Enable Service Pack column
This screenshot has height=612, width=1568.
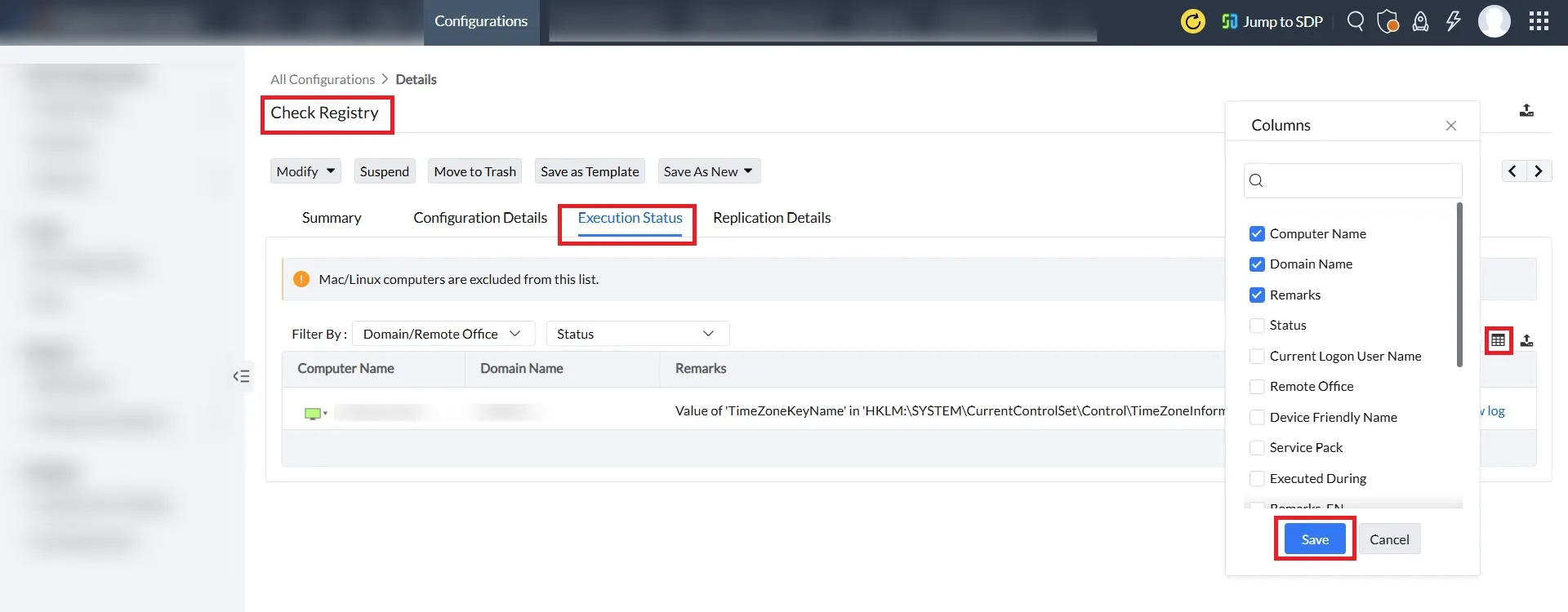[1257, 448]
